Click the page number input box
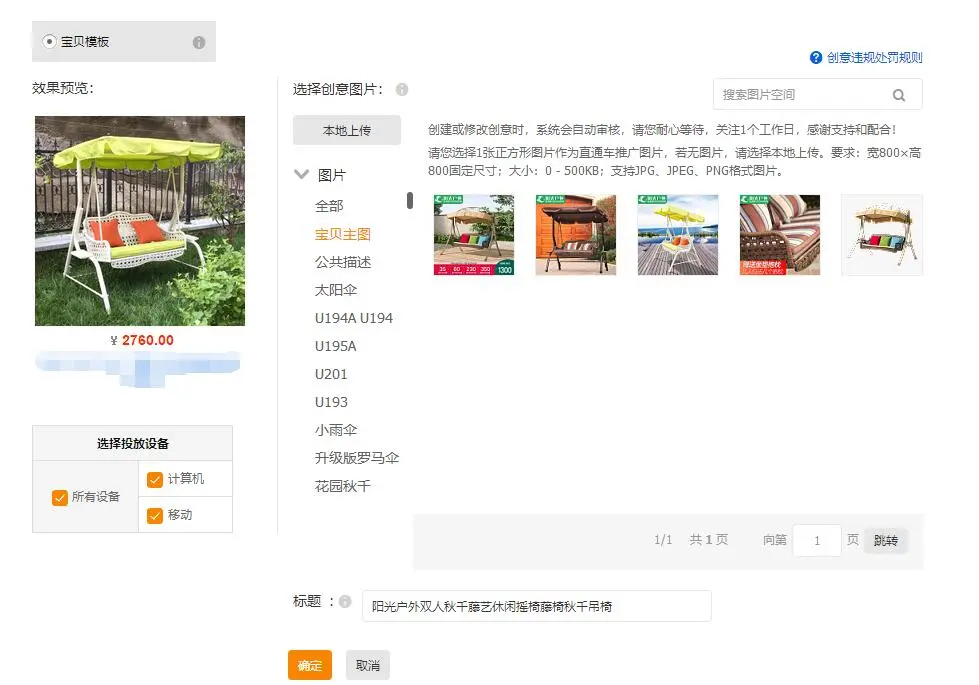The height and width of the screenshot is (685, 979). tap(817, 541)
